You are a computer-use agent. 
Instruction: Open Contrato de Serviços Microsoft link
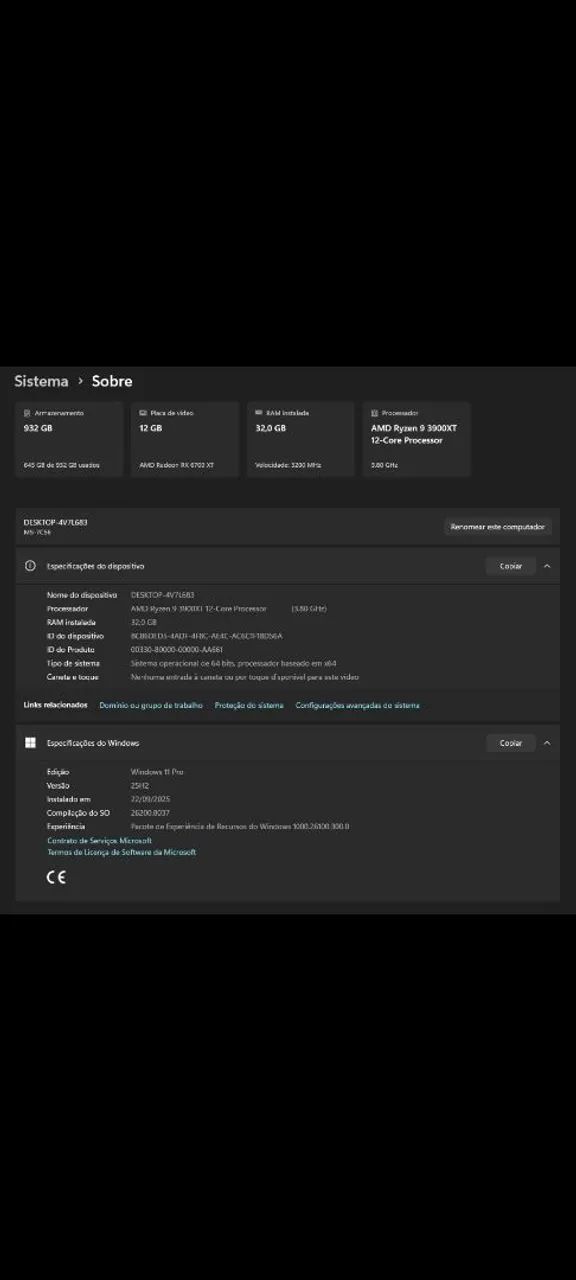coord(99,841)
